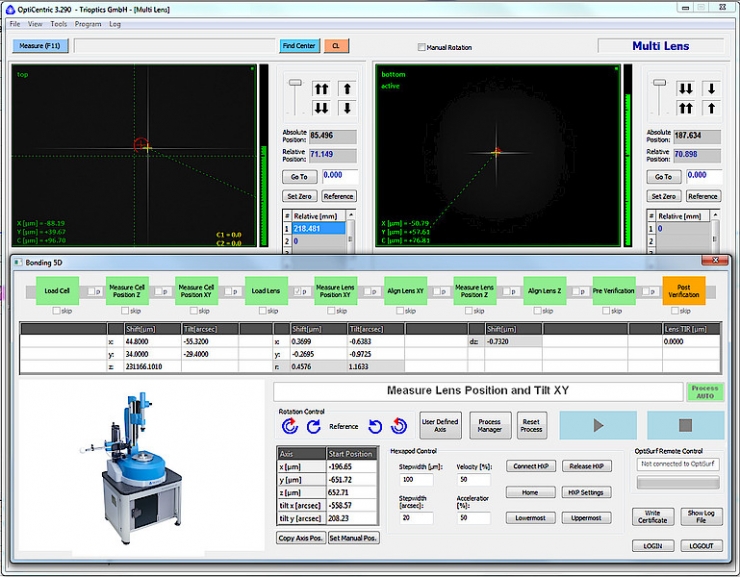The height and width of the screenshot is (577, 740).
Task: Click single counterclockwise rotate icon right of Reference
Action: (x=375, y=426)
